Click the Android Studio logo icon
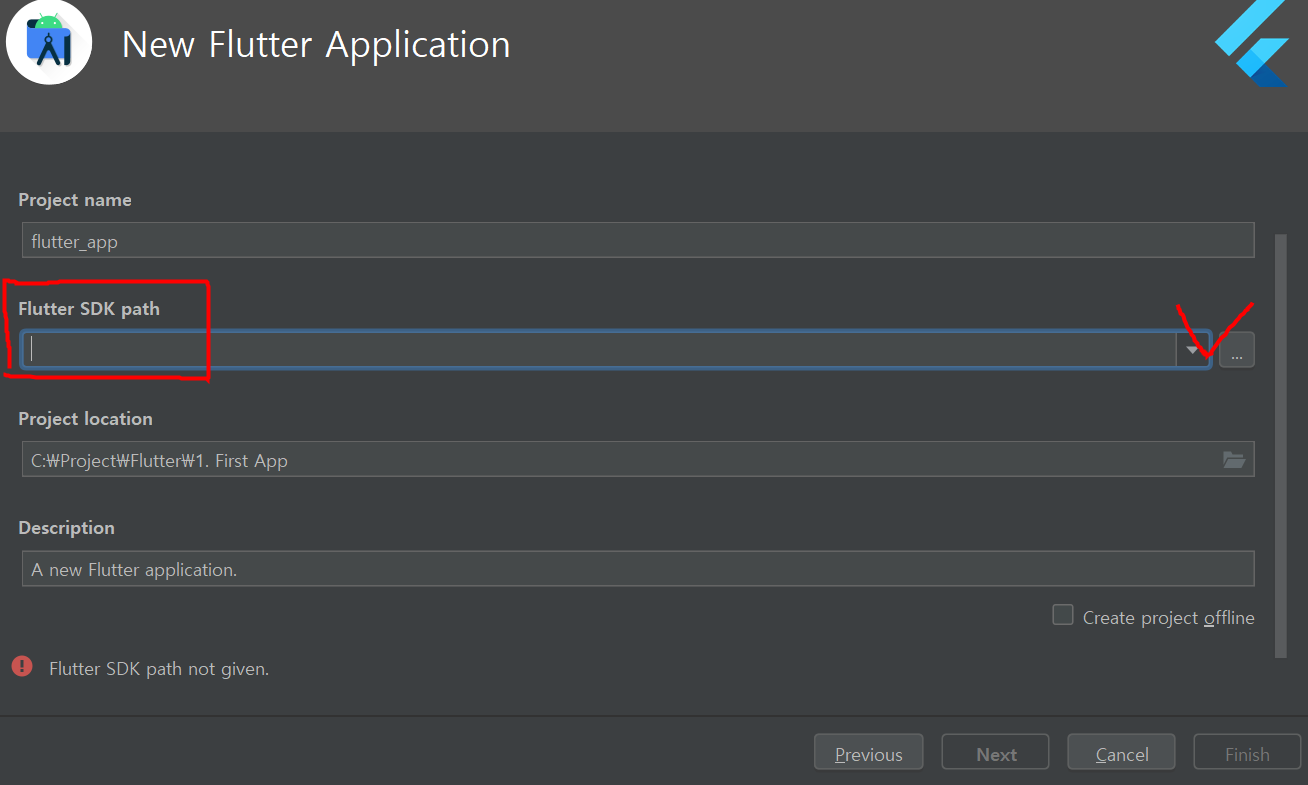 tap(49, 42)
